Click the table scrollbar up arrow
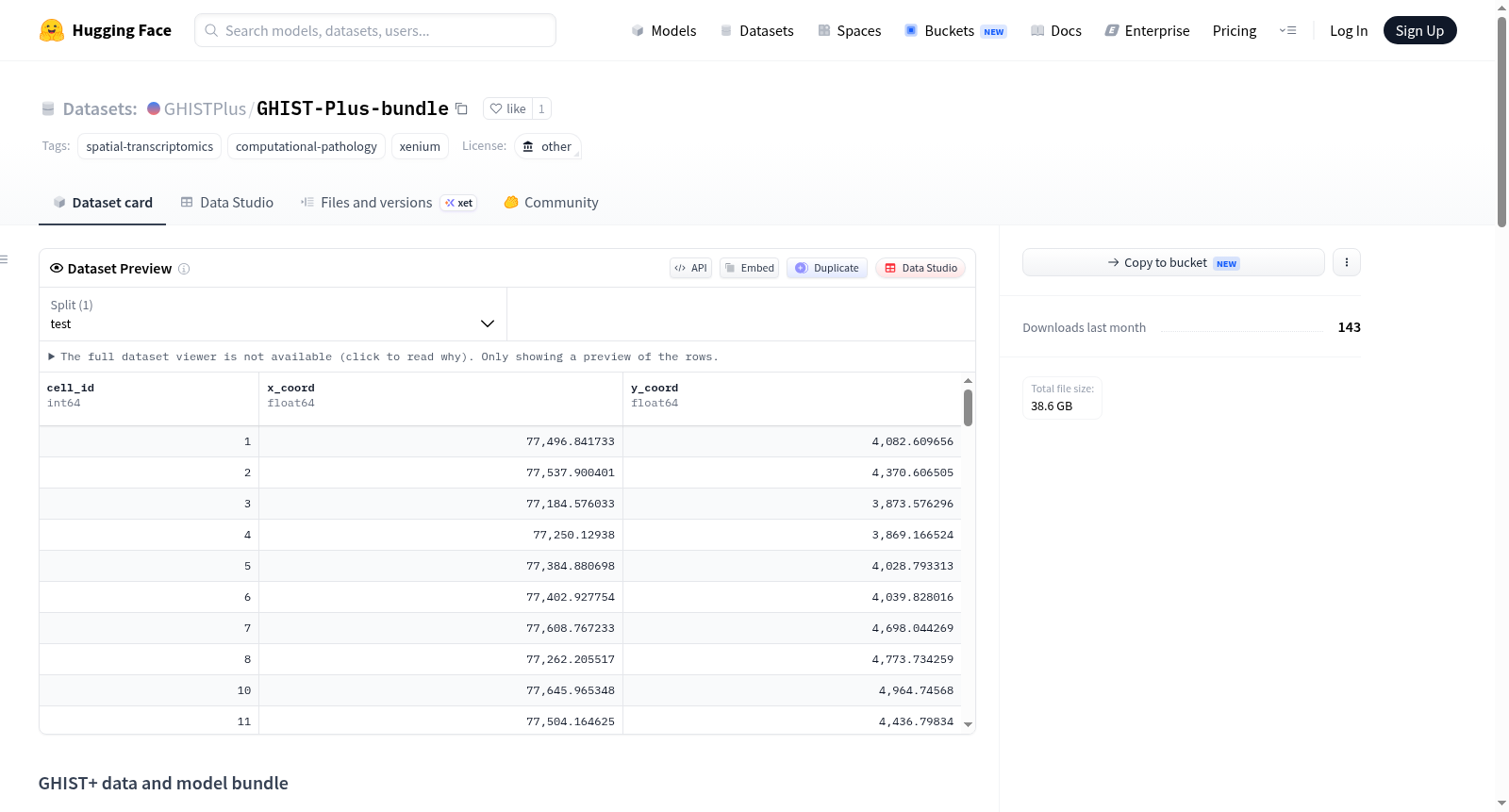1509x812 pixels. click(968, 380)
